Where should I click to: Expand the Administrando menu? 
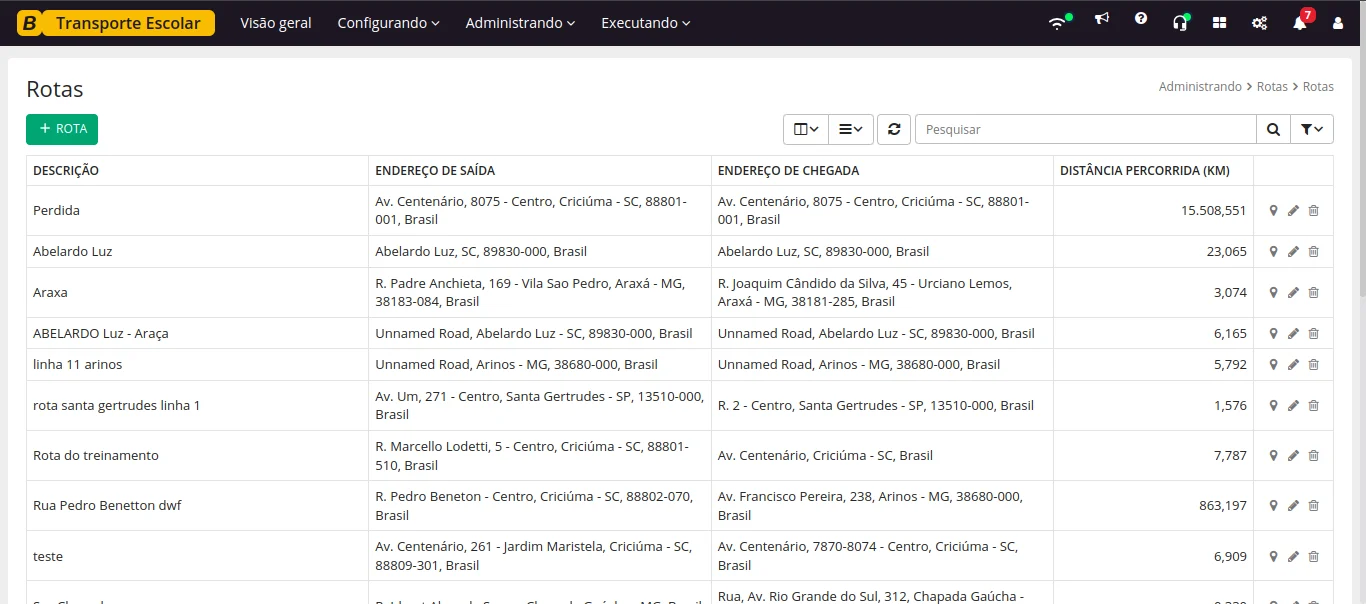click(521, 23)
